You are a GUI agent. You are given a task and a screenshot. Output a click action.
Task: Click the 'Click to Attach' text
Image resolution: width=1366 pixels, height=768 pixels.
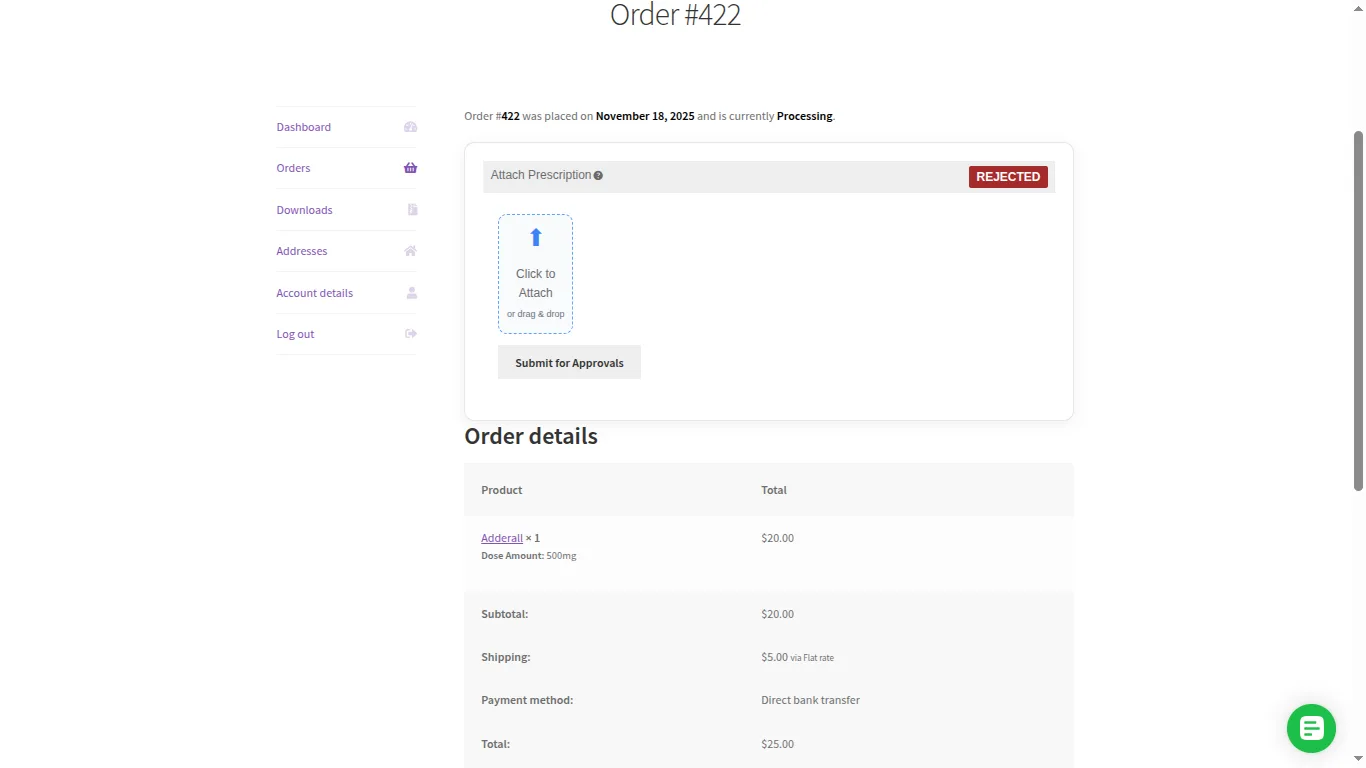click(535, 283)
